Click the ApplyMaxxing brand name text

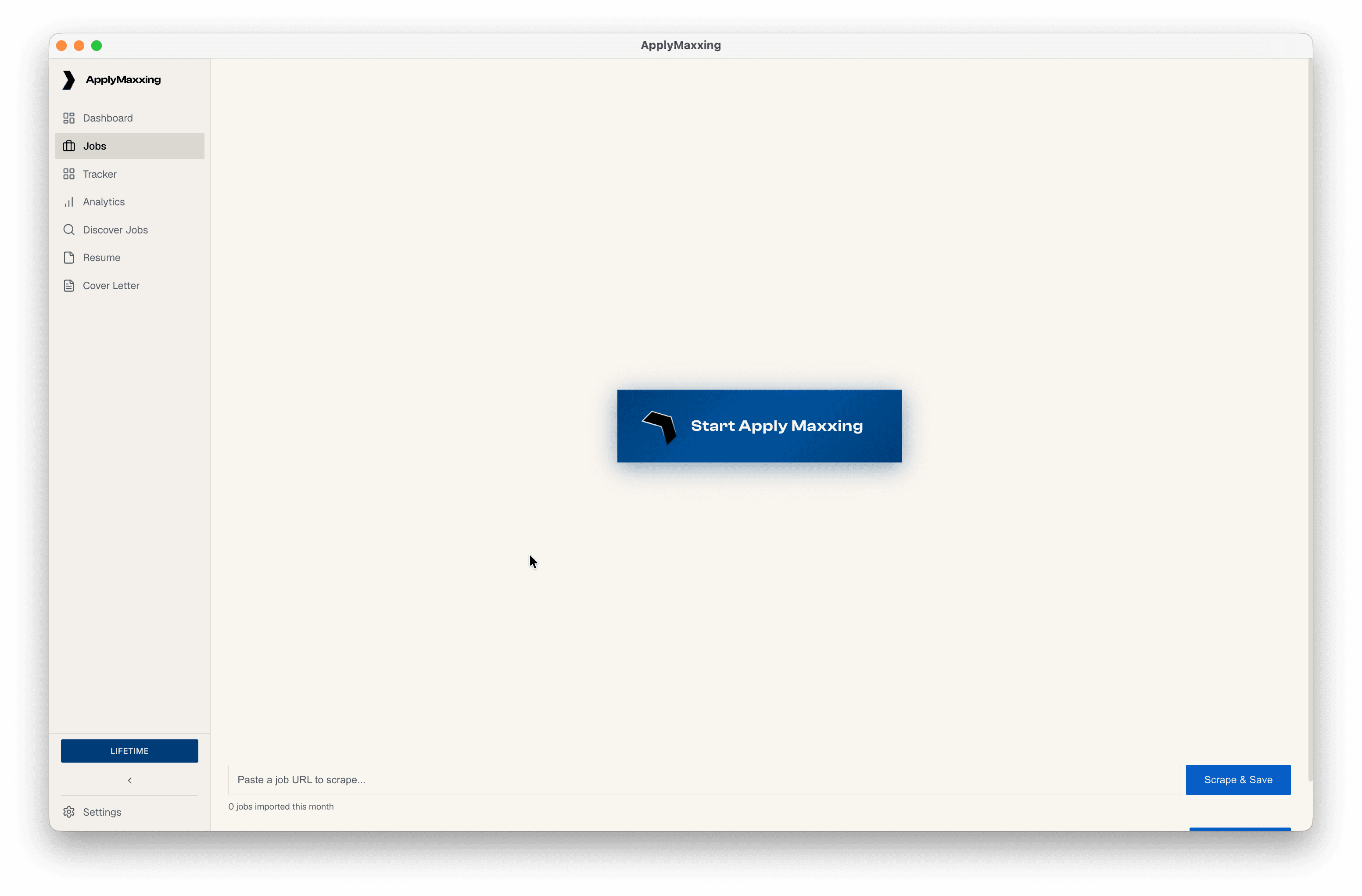point(123,79)
